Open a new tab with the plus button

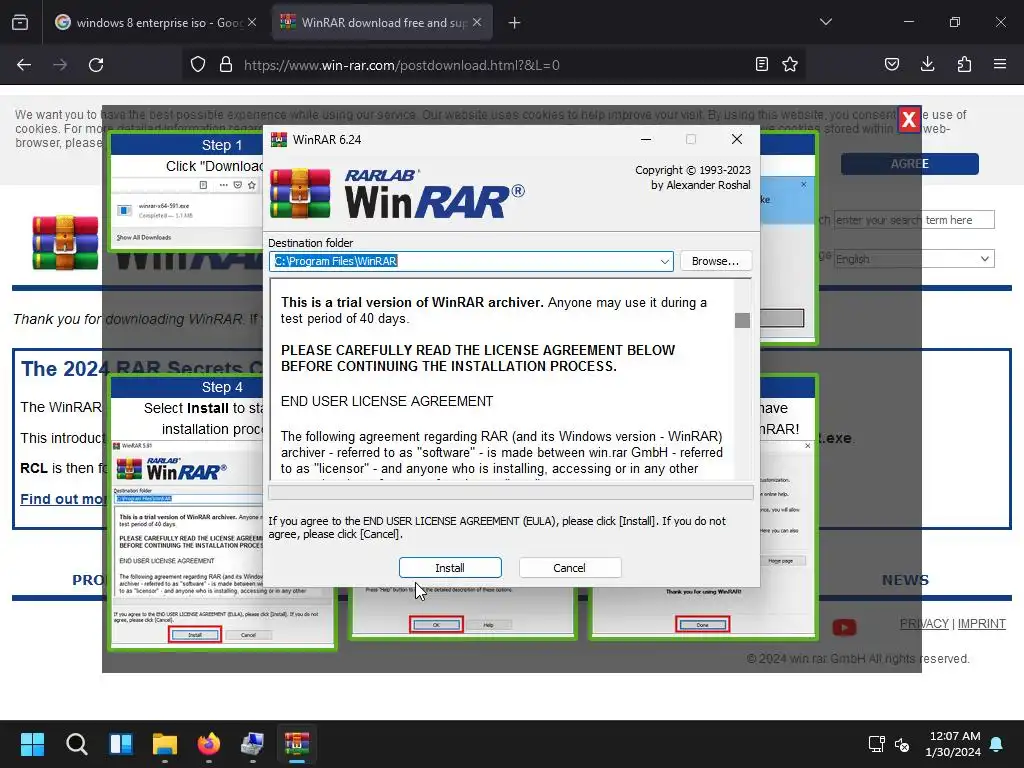515,23
